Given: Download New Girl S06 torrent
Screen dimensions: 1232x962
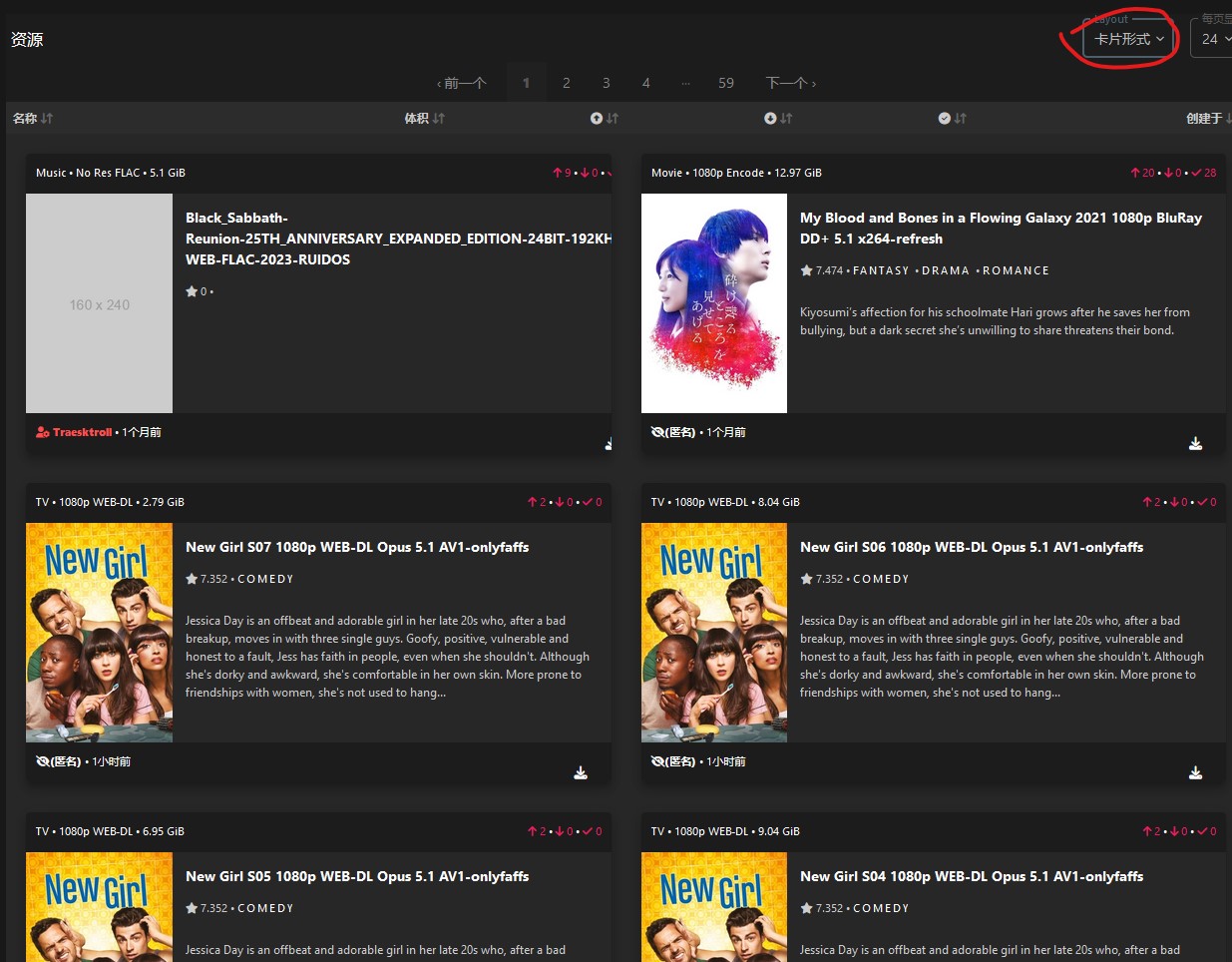Looking at the screenshot, I should 1195,772.
